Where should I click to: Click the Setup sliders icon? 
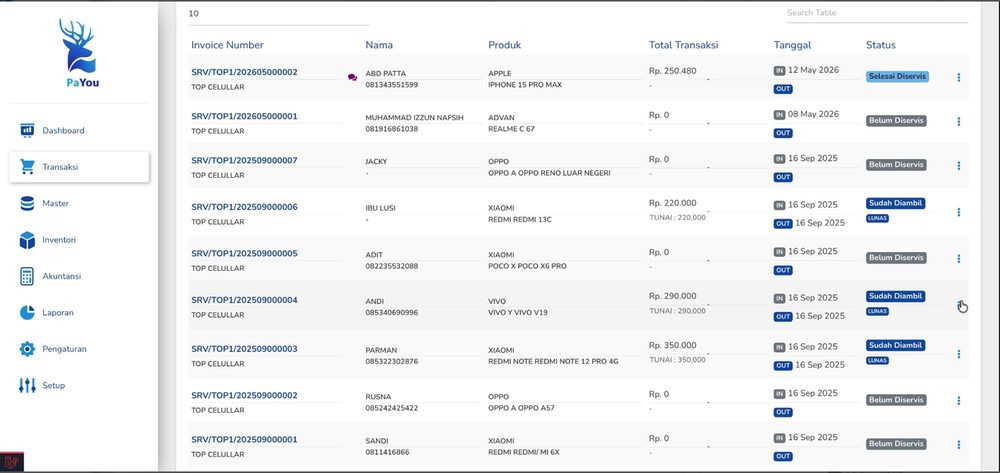[27, 386]
